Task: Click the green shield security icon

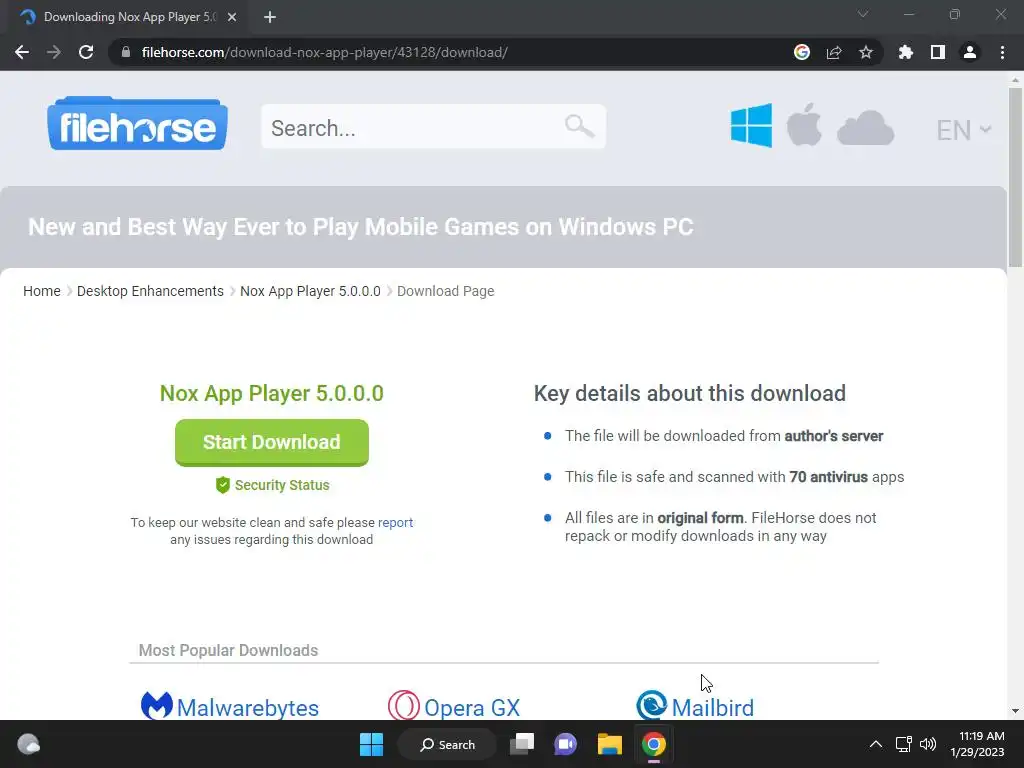Action: coord(223,485)
